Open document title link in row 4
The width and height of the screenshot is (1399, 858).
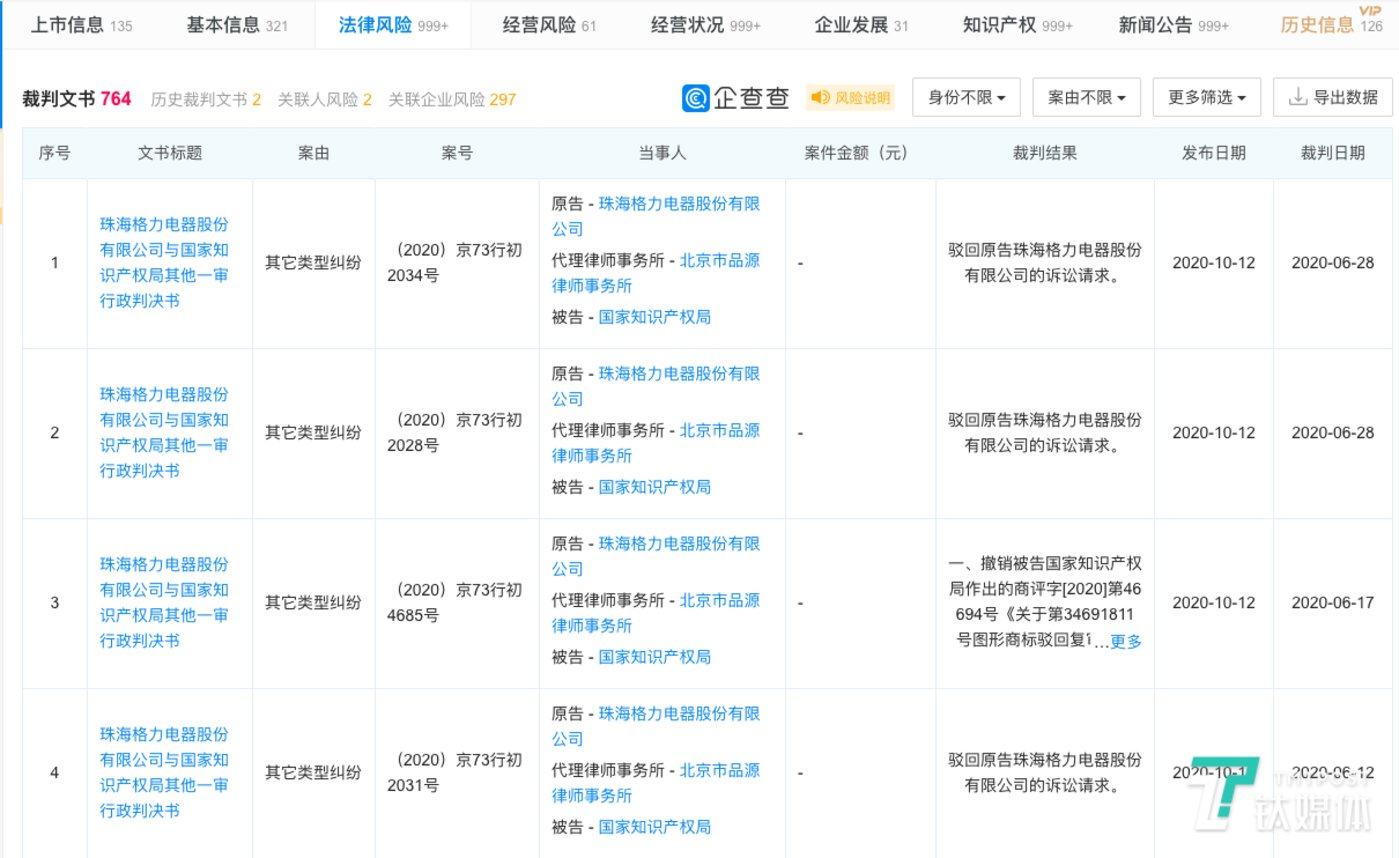pyautogui.click(x=164, y=773)
